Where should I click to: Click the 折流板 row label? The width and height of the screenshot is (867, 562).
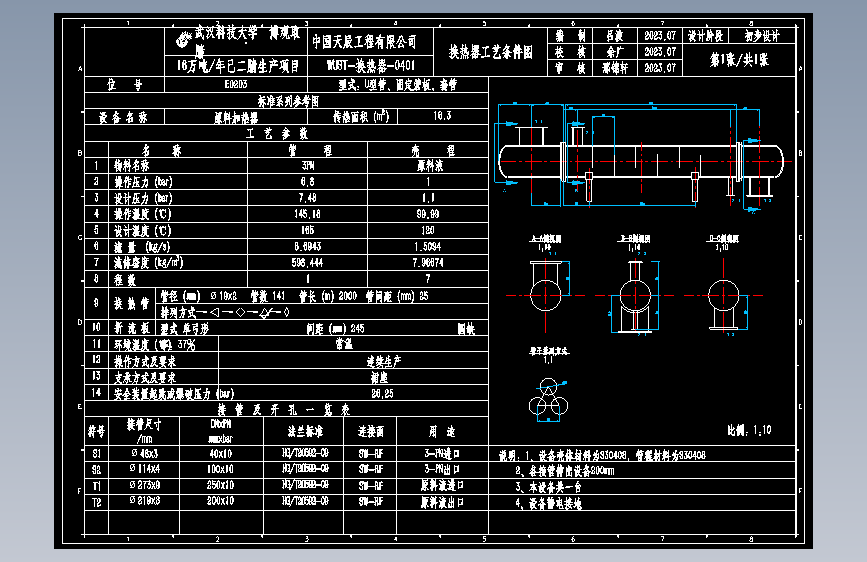pos(132,328)
